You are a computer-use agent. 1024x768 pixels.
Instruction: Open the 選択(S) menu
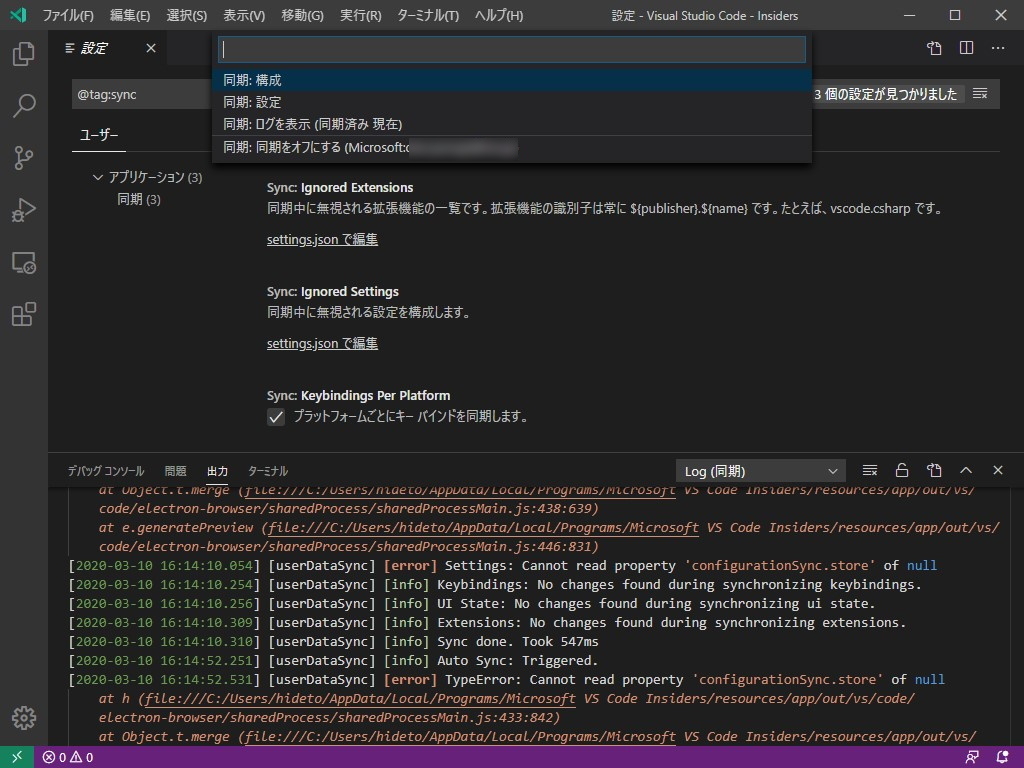[187, 15]
